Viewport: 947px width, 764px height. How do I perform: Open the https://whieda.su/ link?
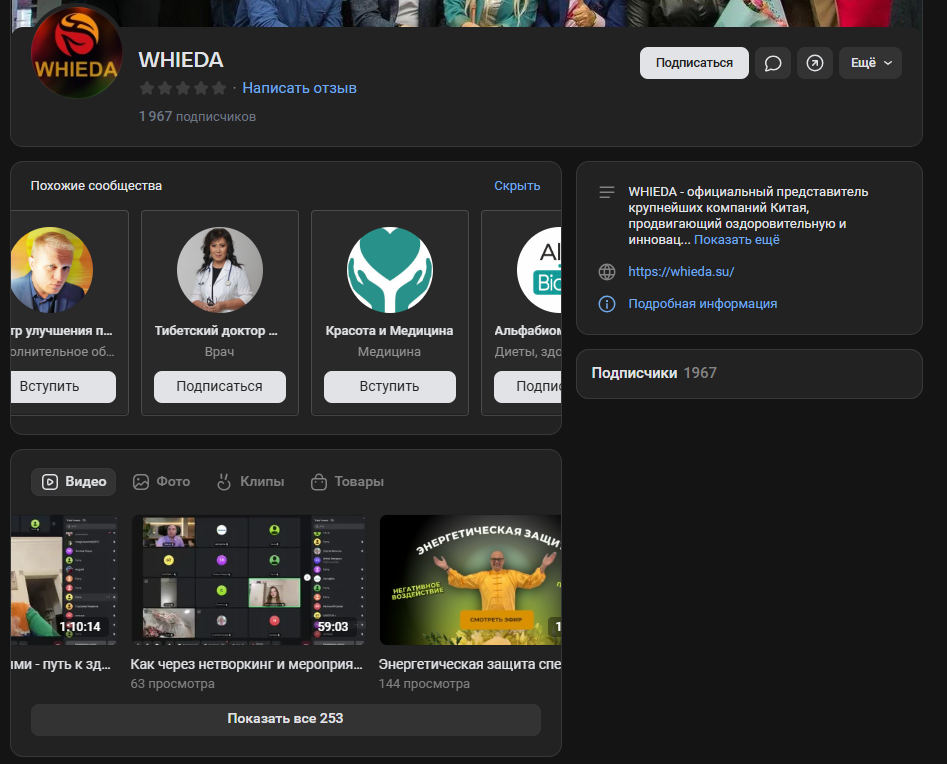tap(681, 272)
